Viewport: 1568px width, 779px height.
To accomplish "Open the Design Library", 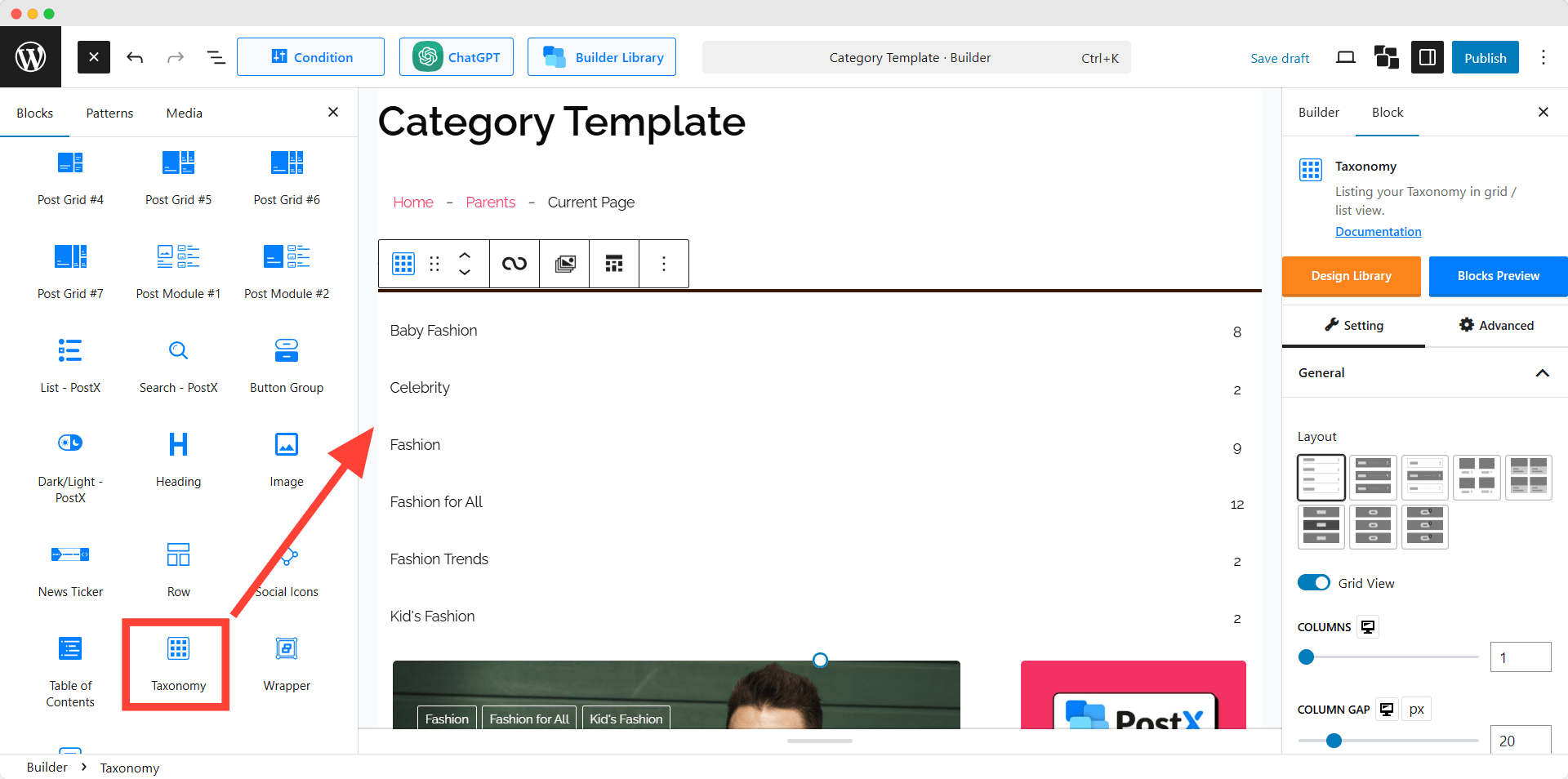I will (1352, 276).
